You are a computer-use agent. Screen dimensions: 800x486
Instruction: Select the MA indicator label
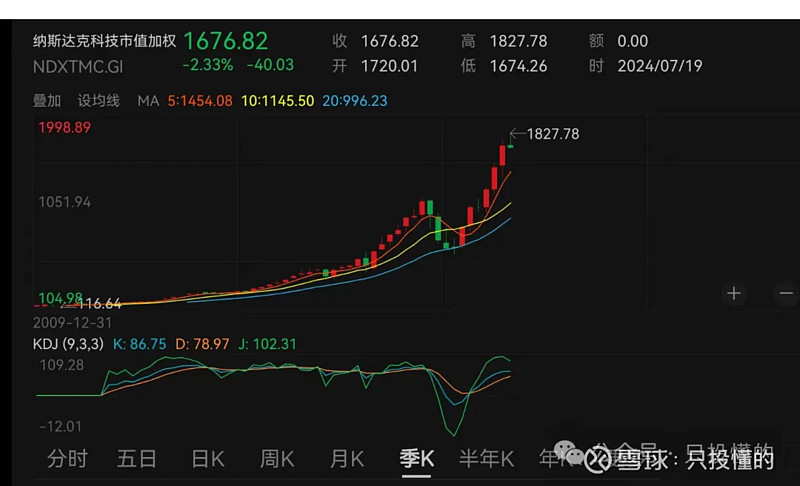(148, 101)
